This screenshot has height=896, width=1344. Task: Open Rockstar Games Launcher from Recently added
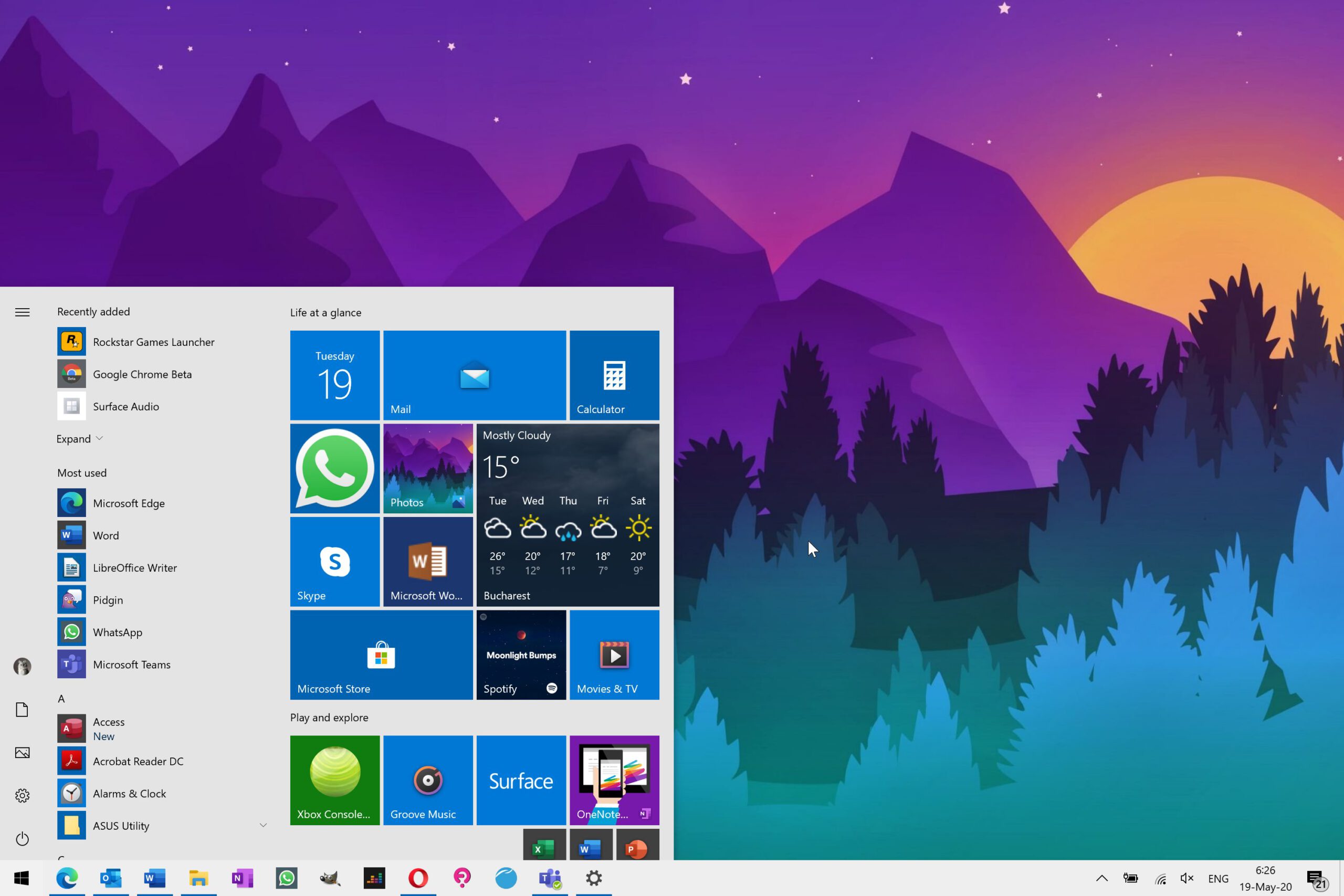[x=162, y=342]
